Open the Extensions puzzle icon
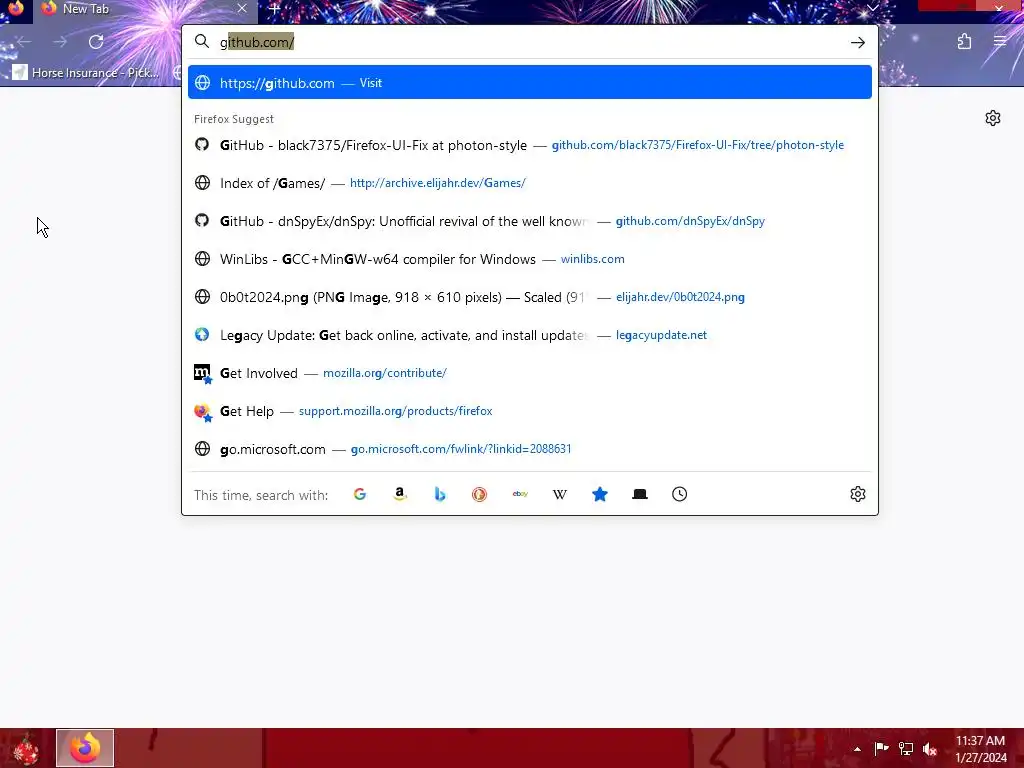This screenshot has width=1024, height=768. [965, 42]
